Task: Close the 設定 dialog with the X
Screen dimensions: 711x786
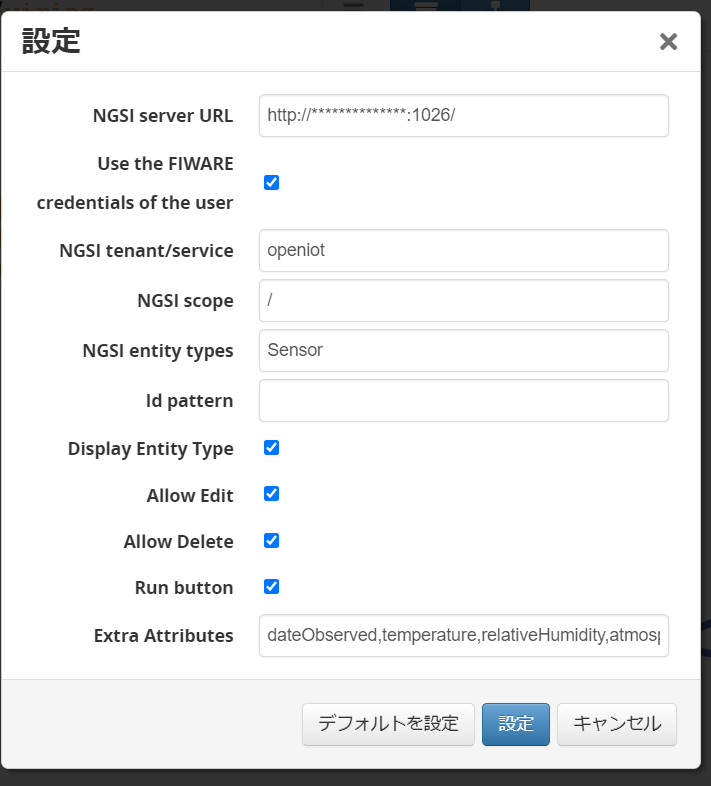Action: click(668, 41)
